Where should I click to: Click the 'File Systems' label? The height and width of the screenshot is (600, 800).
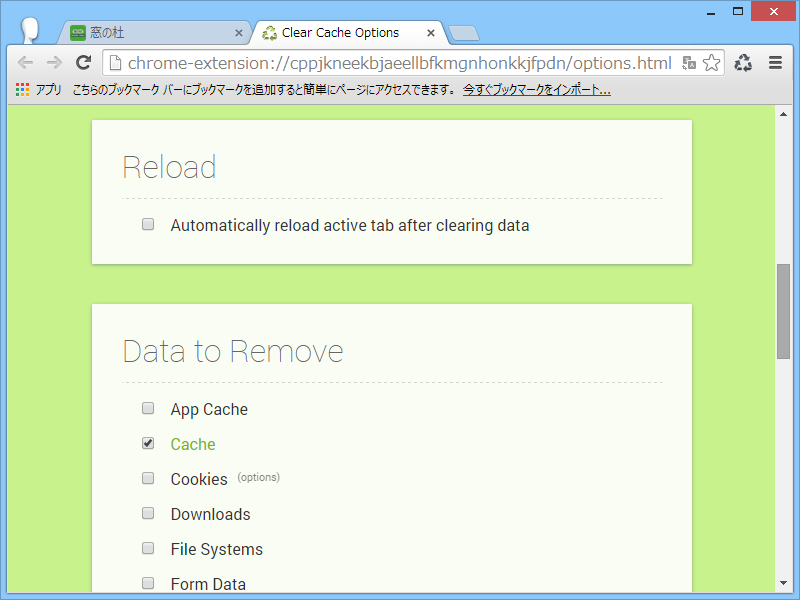(x=217, y=549)
